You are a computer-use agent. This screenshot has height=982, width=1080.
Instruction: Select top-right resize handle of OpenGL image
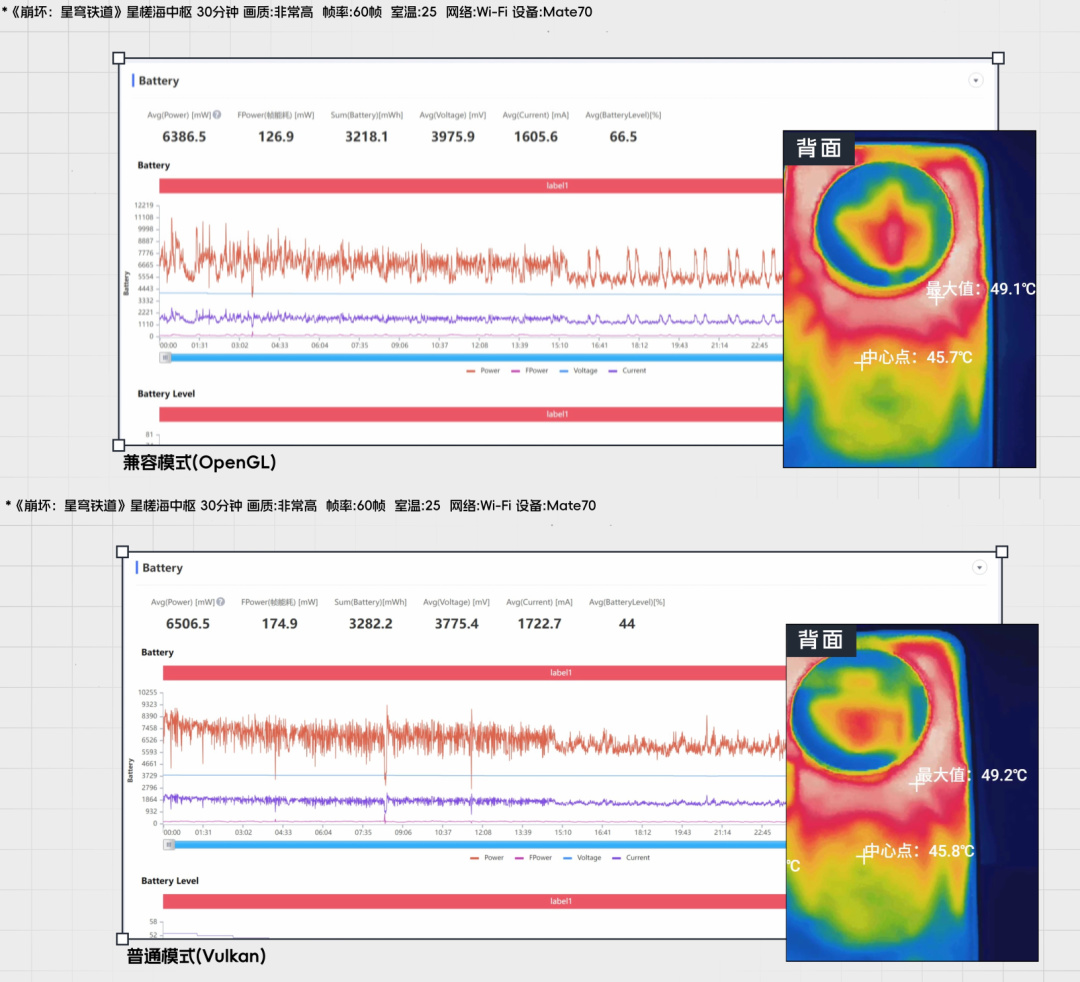pyautogui.click(x=998, y=58)
